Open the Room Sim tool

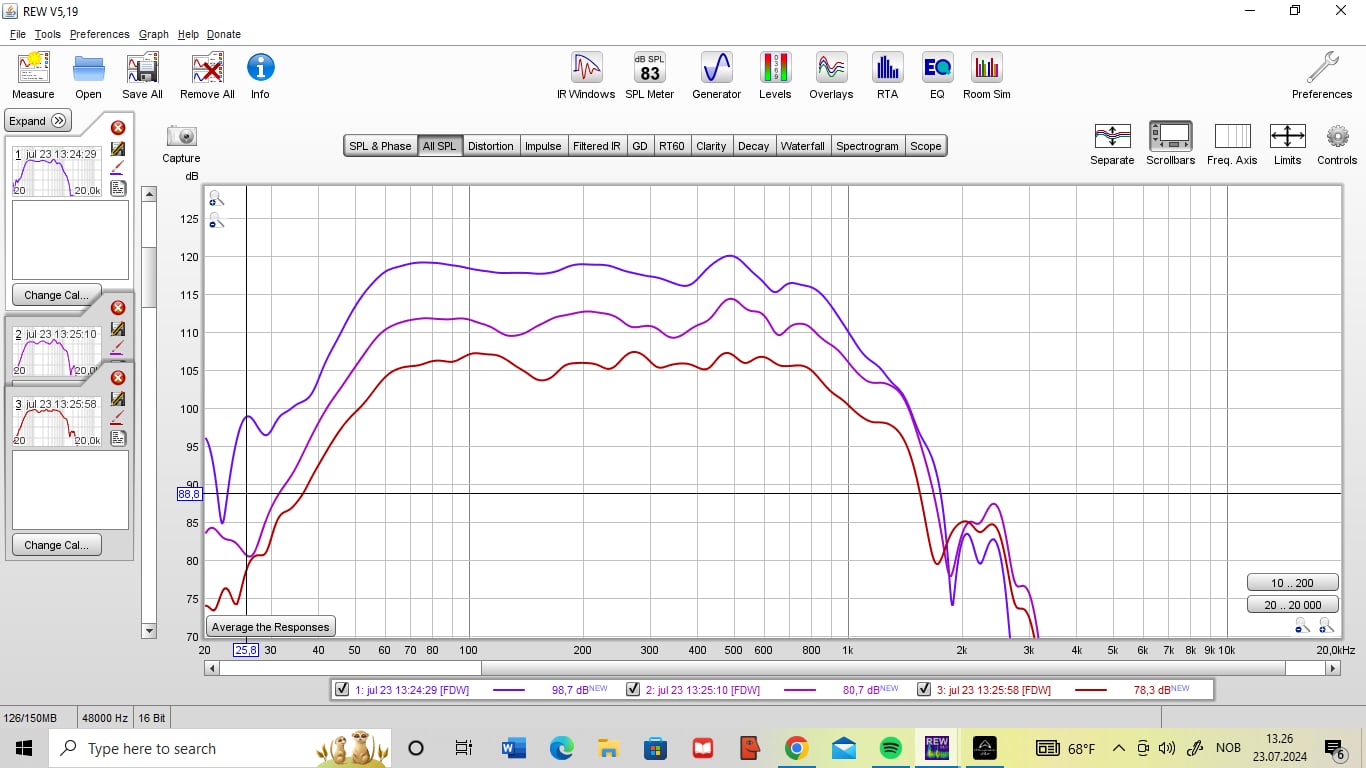(x=986, y=76)
